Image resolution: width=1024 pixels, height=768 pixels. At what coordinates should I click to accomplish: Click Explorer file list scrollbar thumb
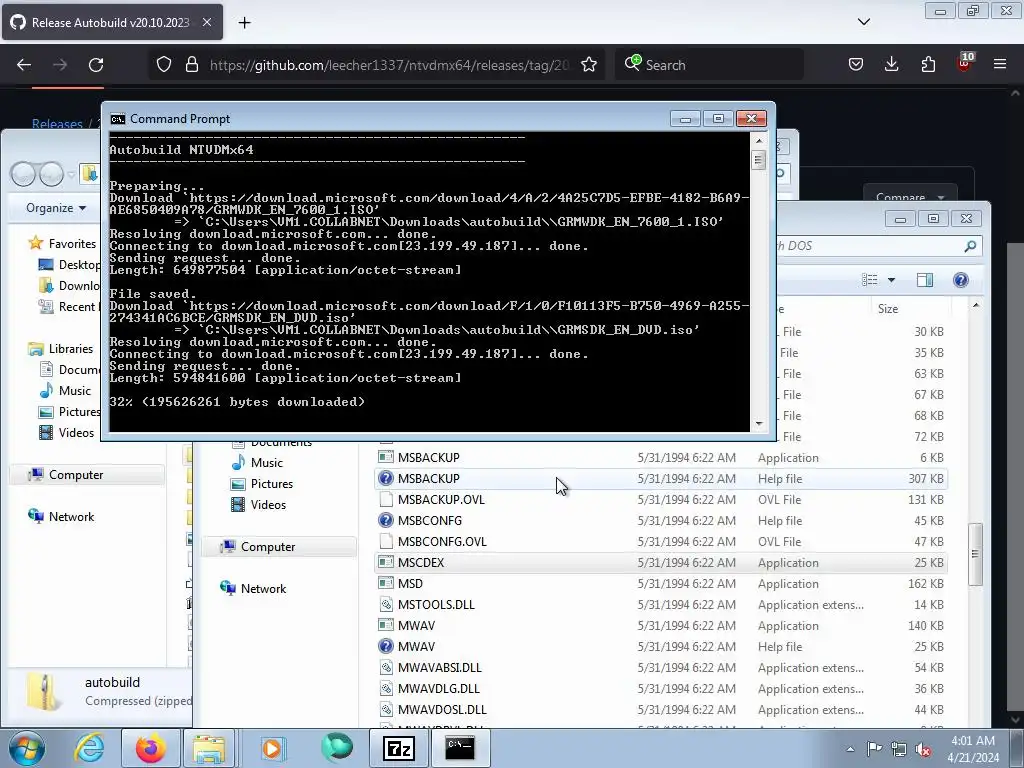click(x=975, y=554)
